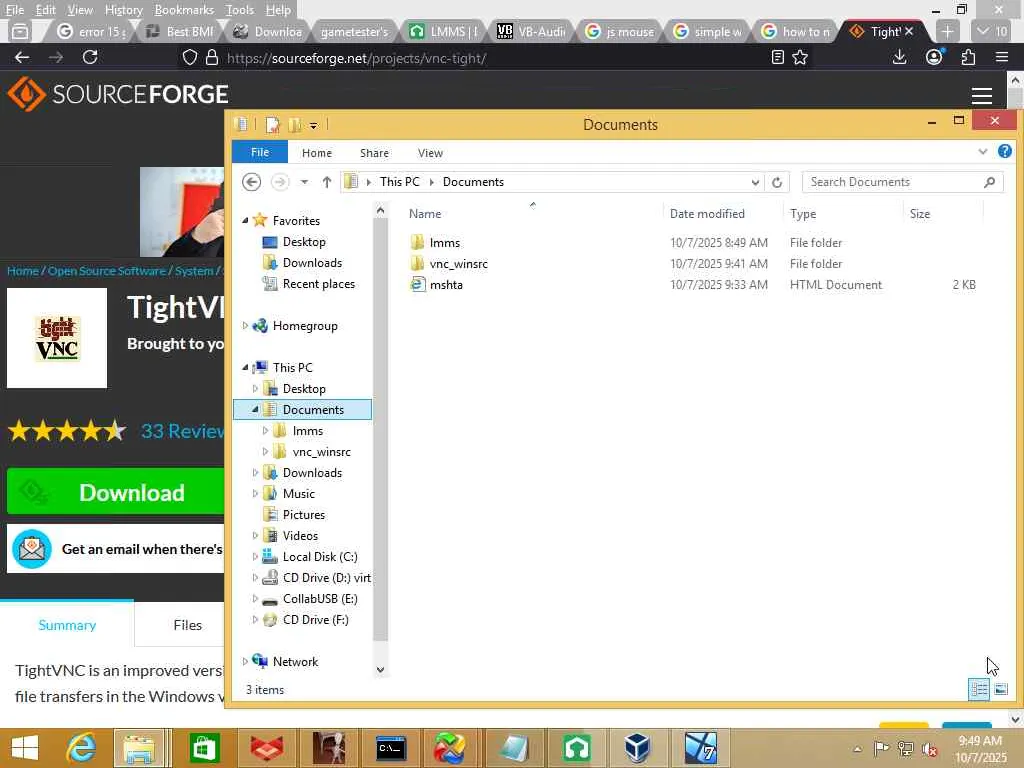Image resolution: width=1024 pixels, height=768 pixels.
Task: Open Windows Store from taskbar
Action: click(x=204, y=748)
